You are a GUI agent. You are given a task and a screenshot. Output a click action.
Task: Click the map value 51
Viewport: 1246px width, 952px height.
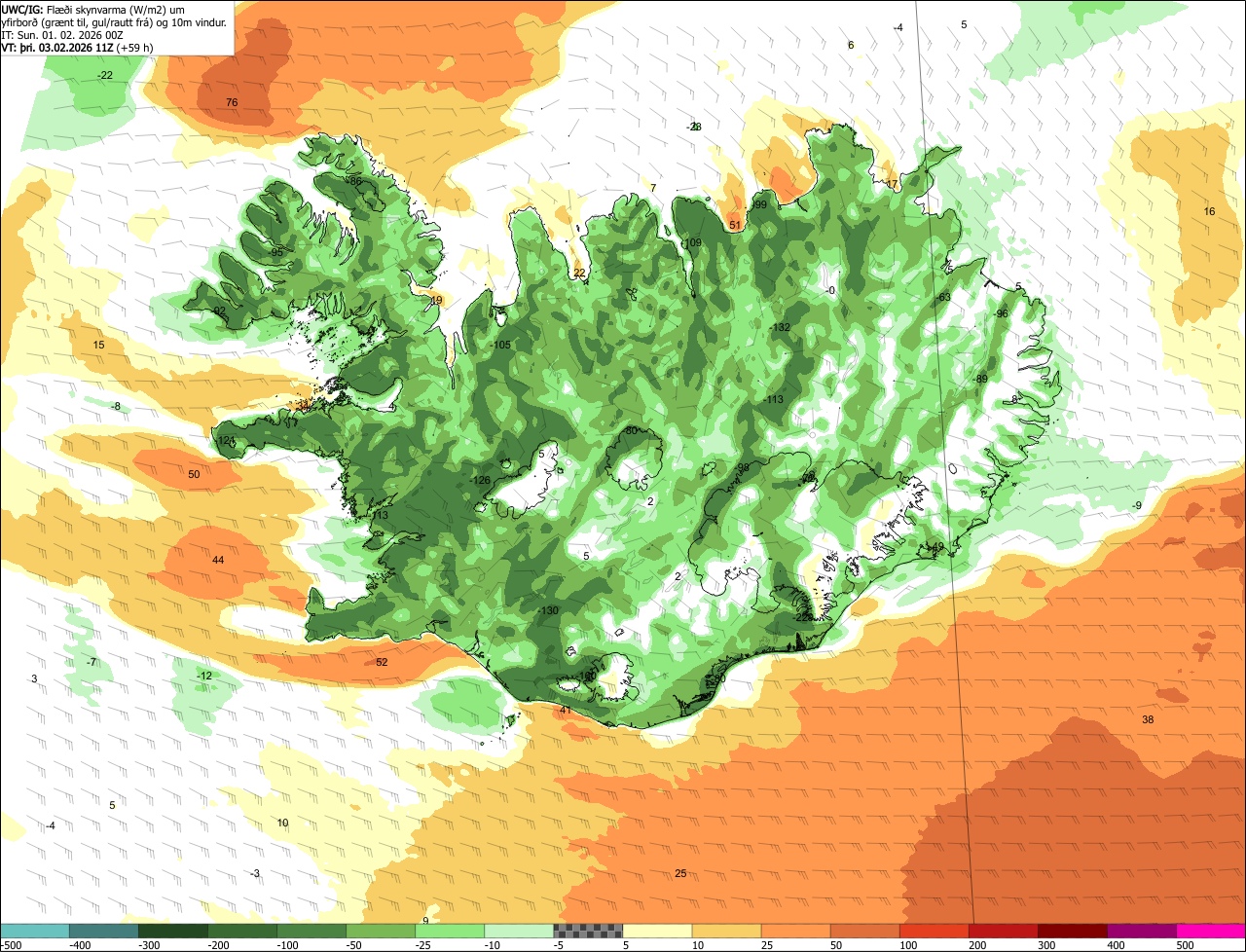pos(736,225)
